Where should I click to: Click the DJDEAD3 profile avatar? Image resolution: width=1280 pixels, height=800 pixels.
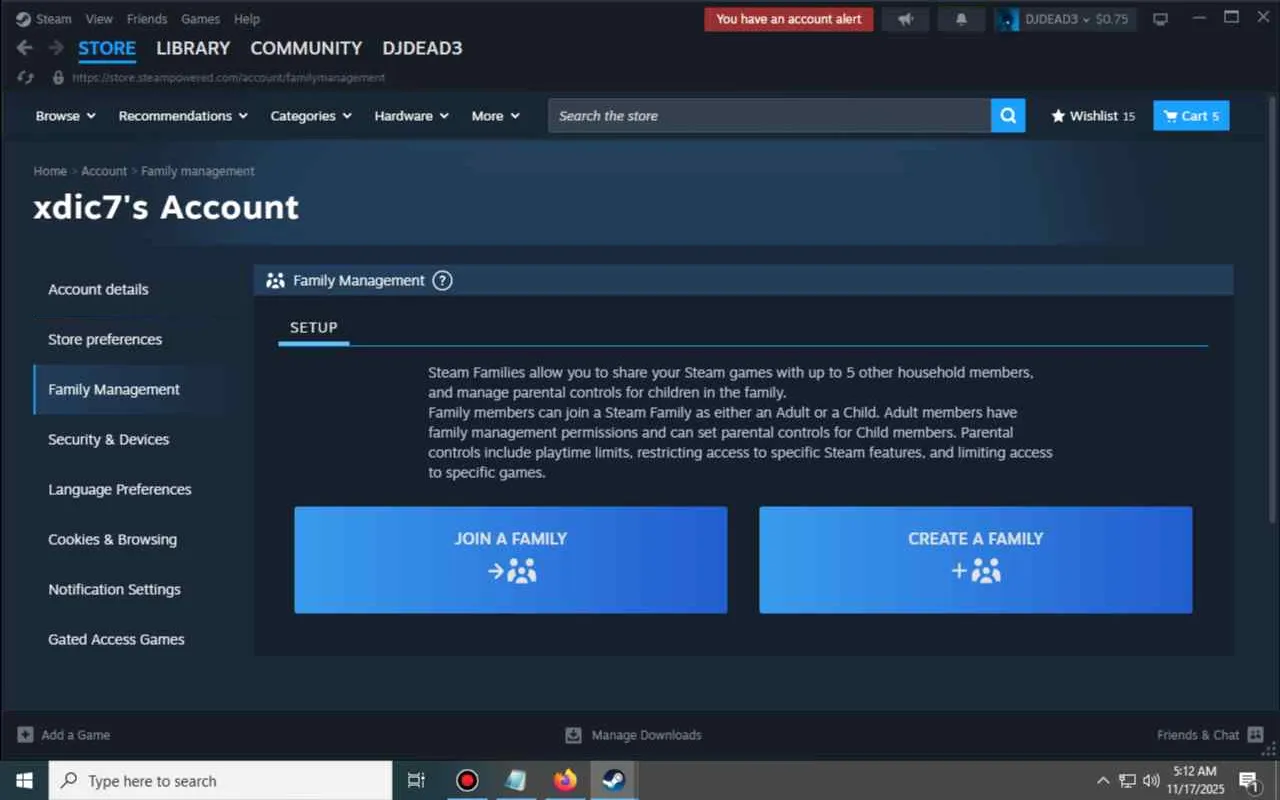point(1008,19)
